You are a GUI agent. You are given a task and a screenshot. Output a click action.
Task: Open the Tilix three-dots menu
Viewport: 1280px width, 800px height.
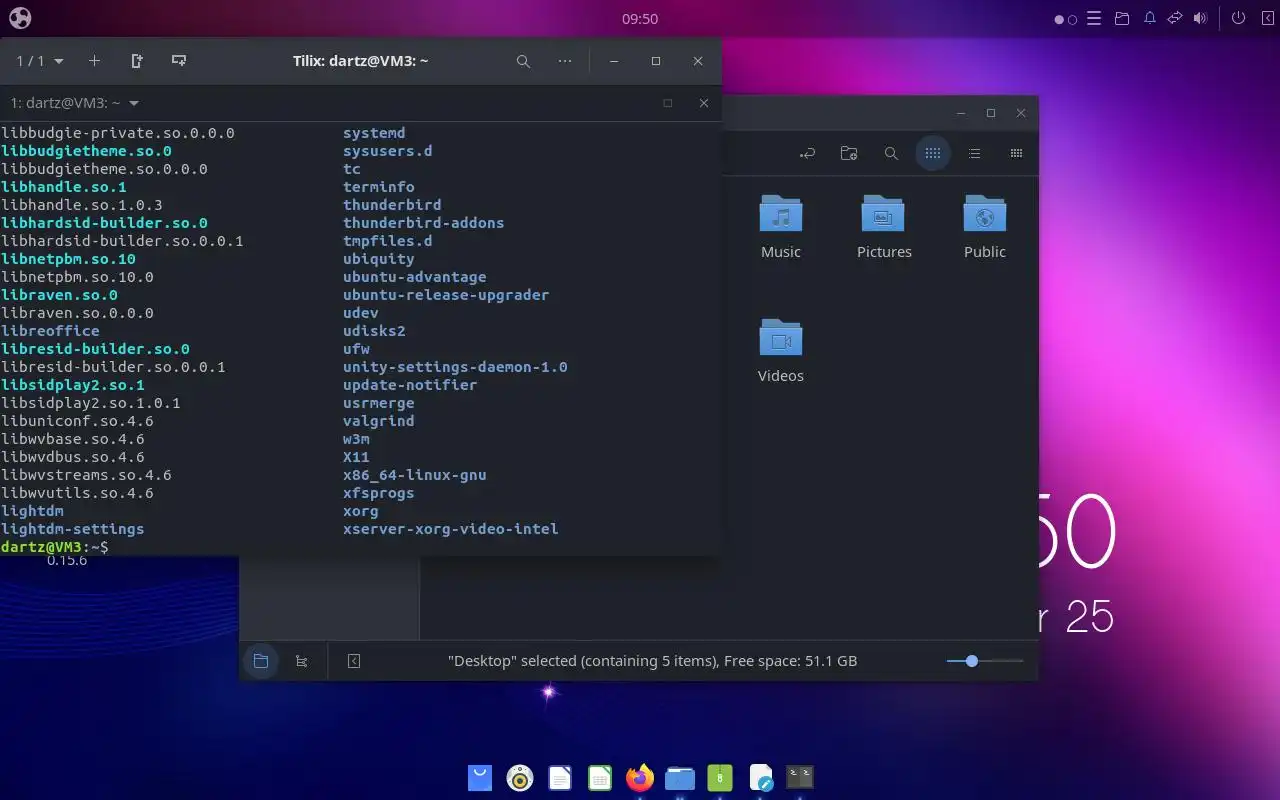point(565,61)
